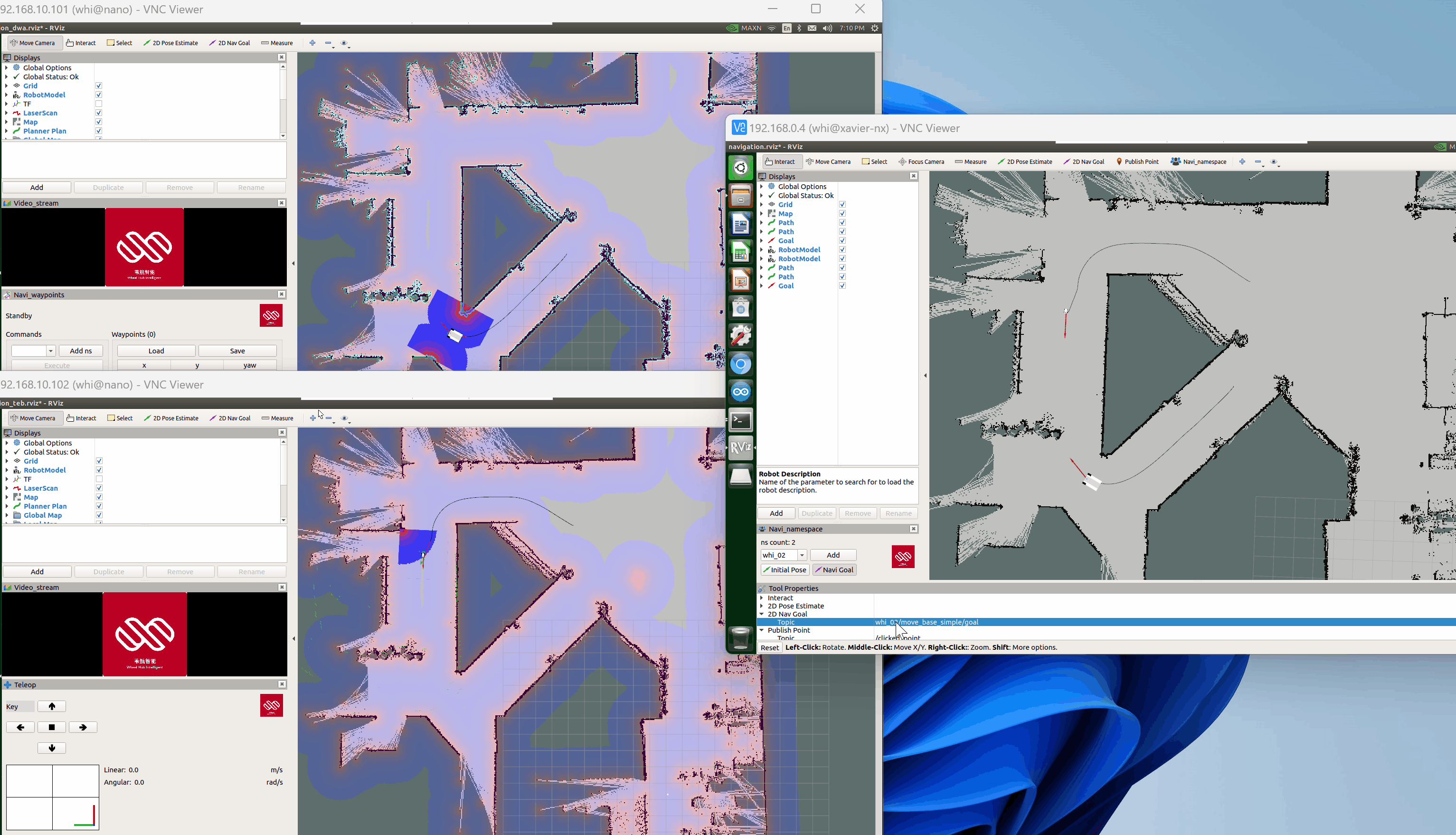Uncheck the LaserScan display in bottom RViz
The image size is (1456, 835).
coord(99,488)
